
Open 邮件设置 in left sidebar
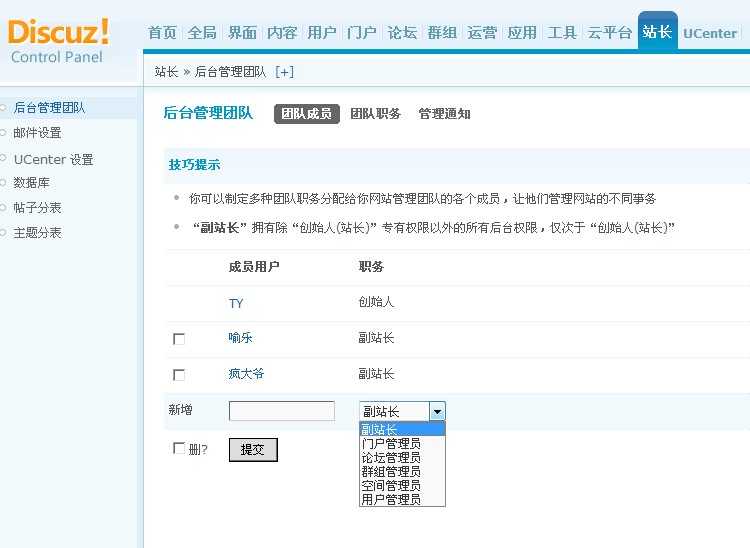tap(37, 133)
